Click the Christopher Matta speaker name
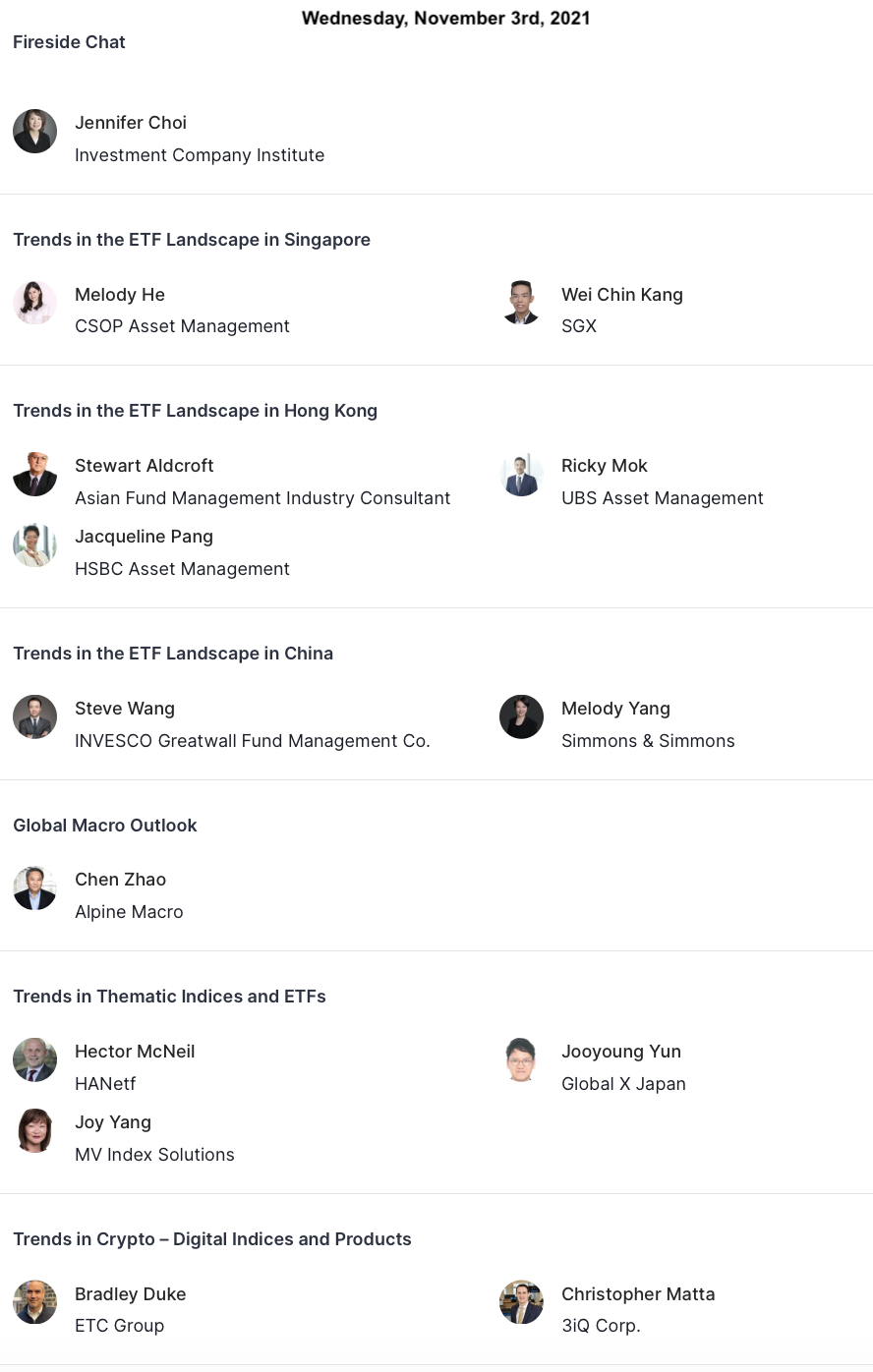The height and width of the screenshot is (1372, 873). 638,1294
